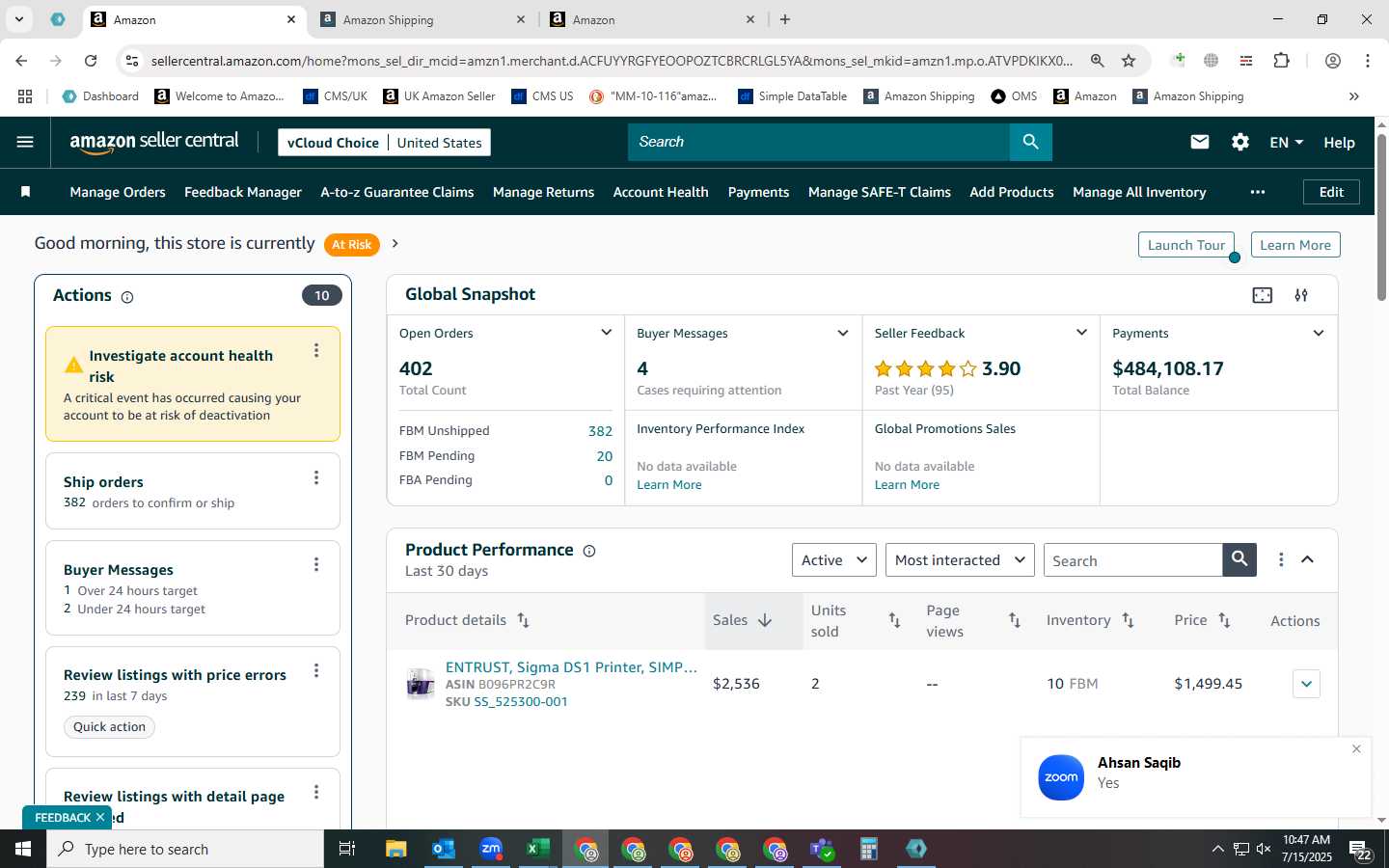Open Outlook from the taskbar

point(444,849)
